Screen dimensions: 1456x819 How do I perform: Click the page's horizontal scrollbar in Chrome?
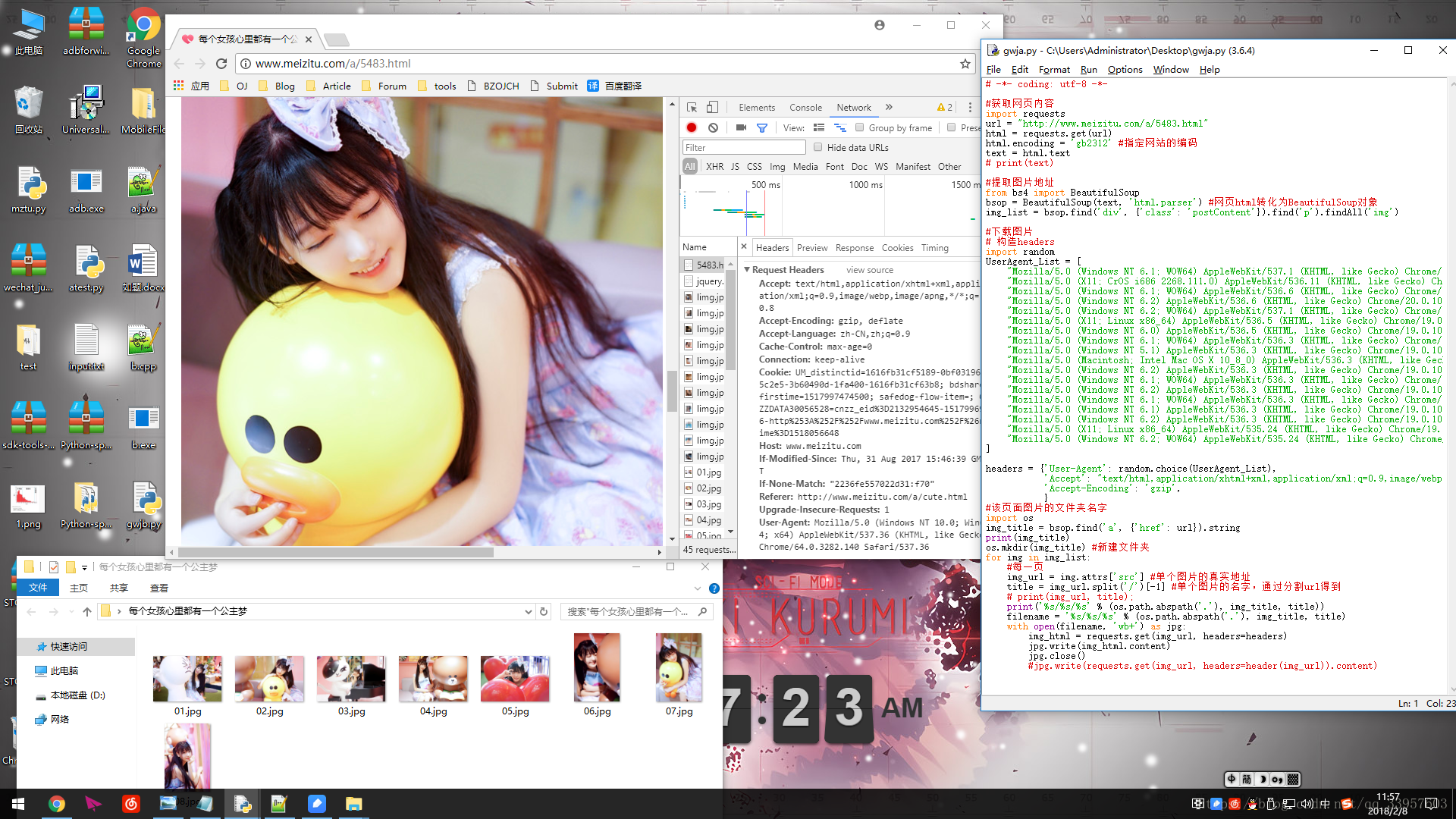[336, 552]
